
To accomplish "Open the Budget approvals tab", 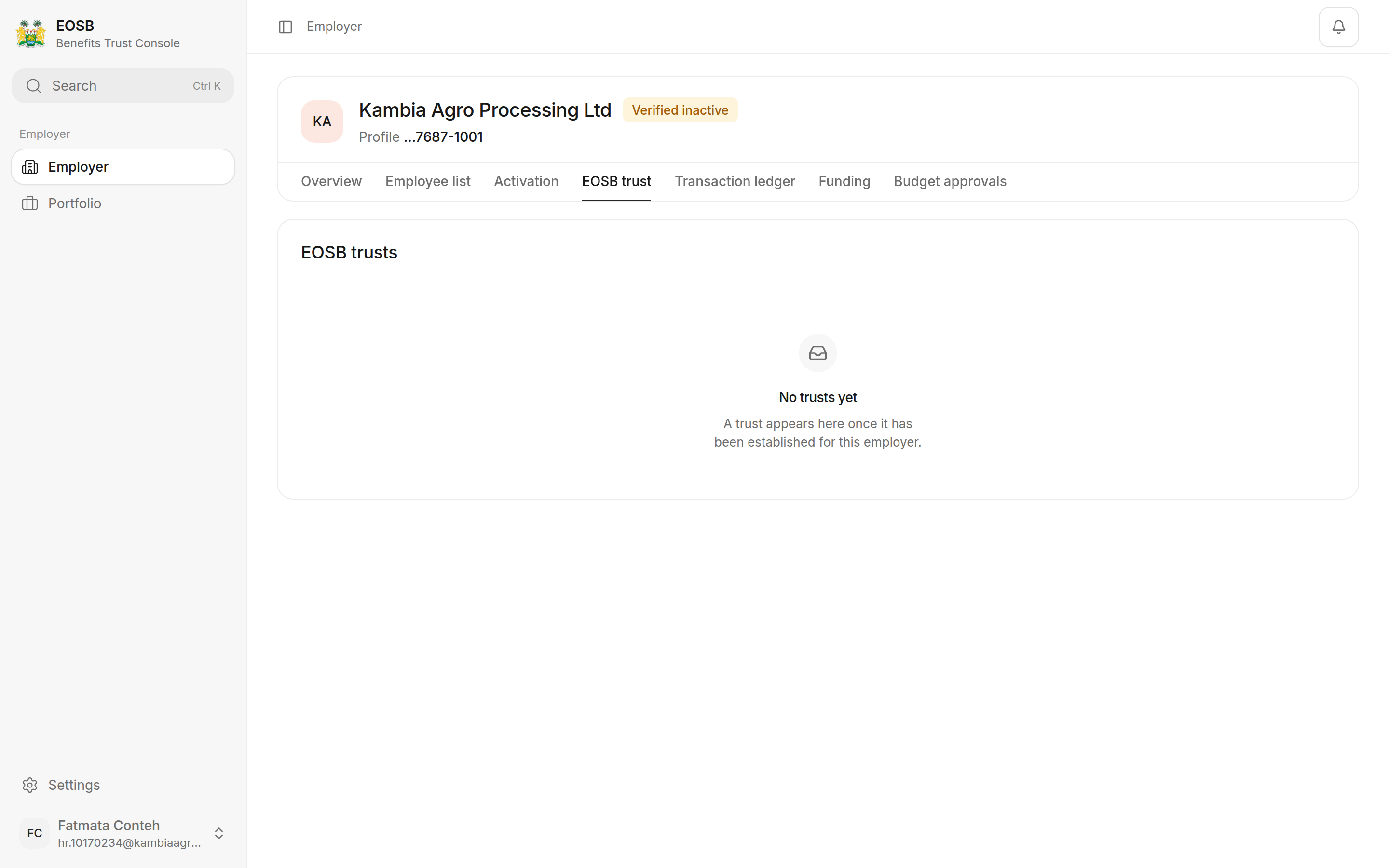I will click(949, 181).
